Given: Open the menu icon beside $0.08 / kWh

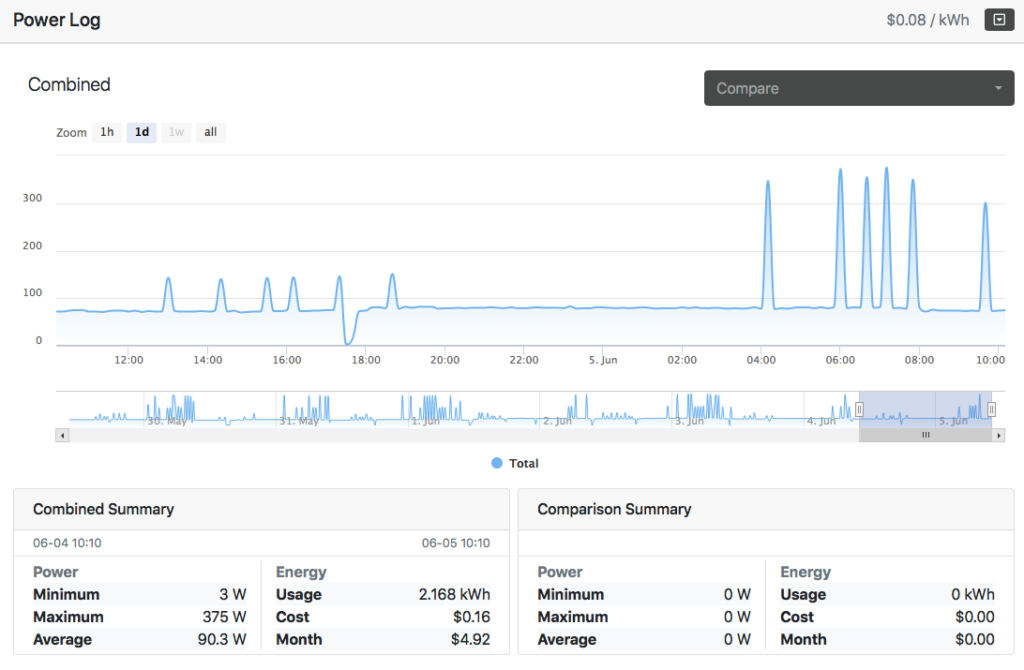Looking at the screenshot, I should (999, 20).
